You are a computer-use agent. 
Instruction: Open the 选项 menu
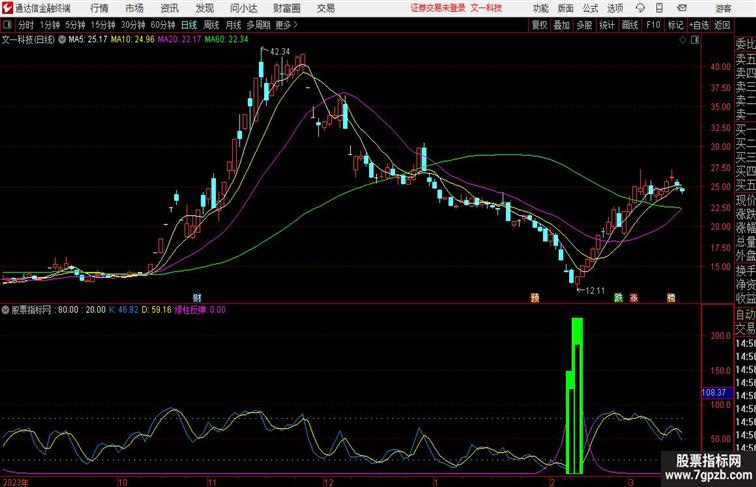(615, 8)
